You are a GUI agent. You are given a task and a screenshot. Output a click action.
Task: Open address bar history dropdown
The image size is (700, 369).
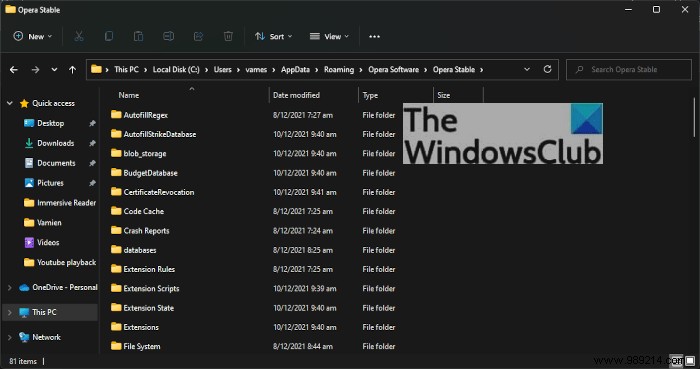tap(527, 69)
